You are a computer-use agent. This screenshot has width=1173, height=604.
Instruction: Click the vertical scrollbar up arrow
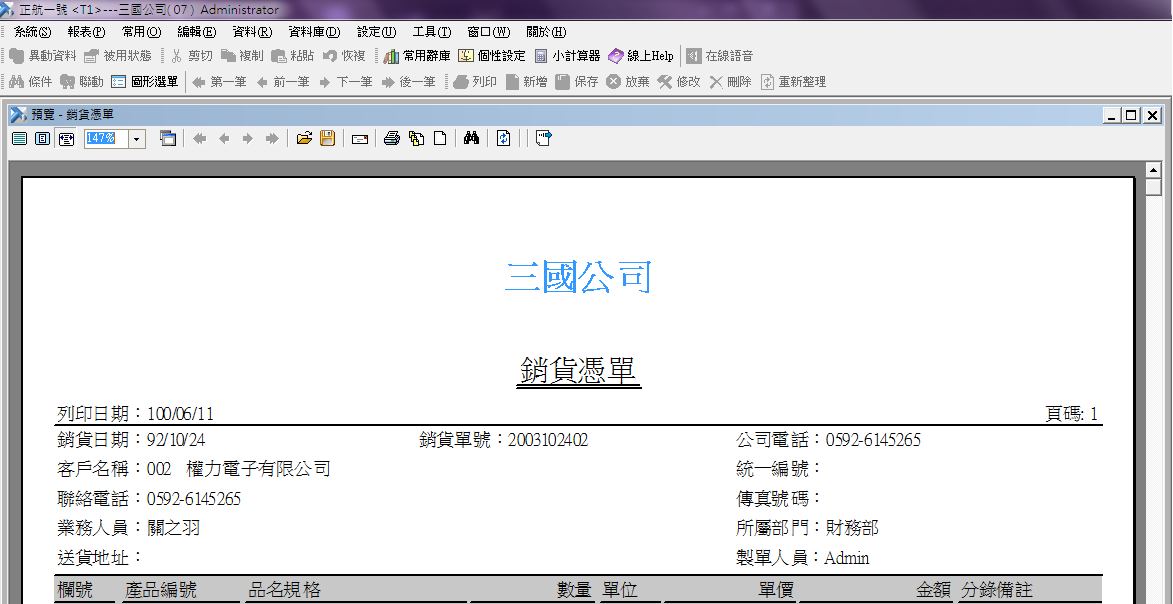coord(1153,169)
